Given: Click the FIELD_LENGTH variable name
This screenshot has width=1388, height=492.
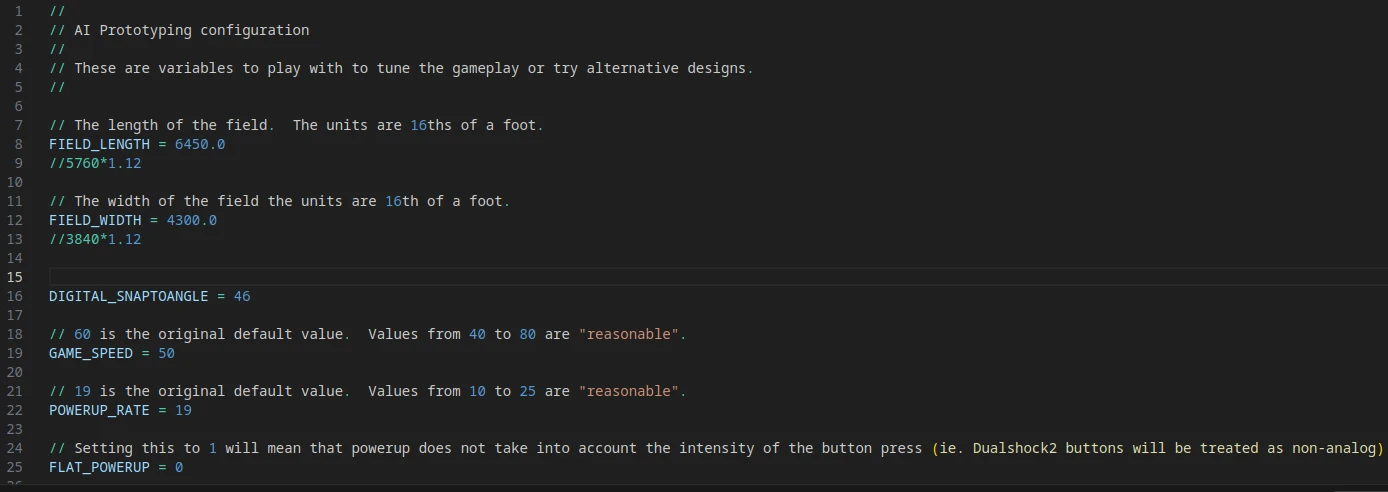Looking at the screenshot, I should tap(99, 144).
